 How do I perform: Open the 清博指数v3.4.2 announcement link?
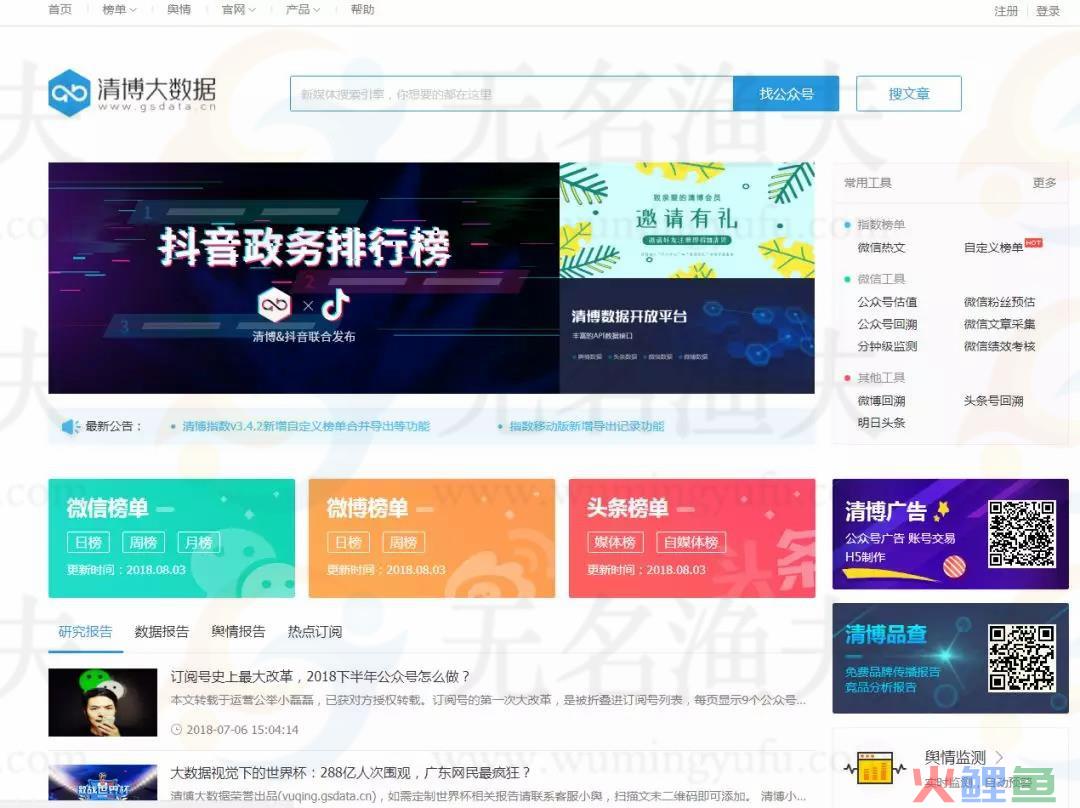click(306, 426)
